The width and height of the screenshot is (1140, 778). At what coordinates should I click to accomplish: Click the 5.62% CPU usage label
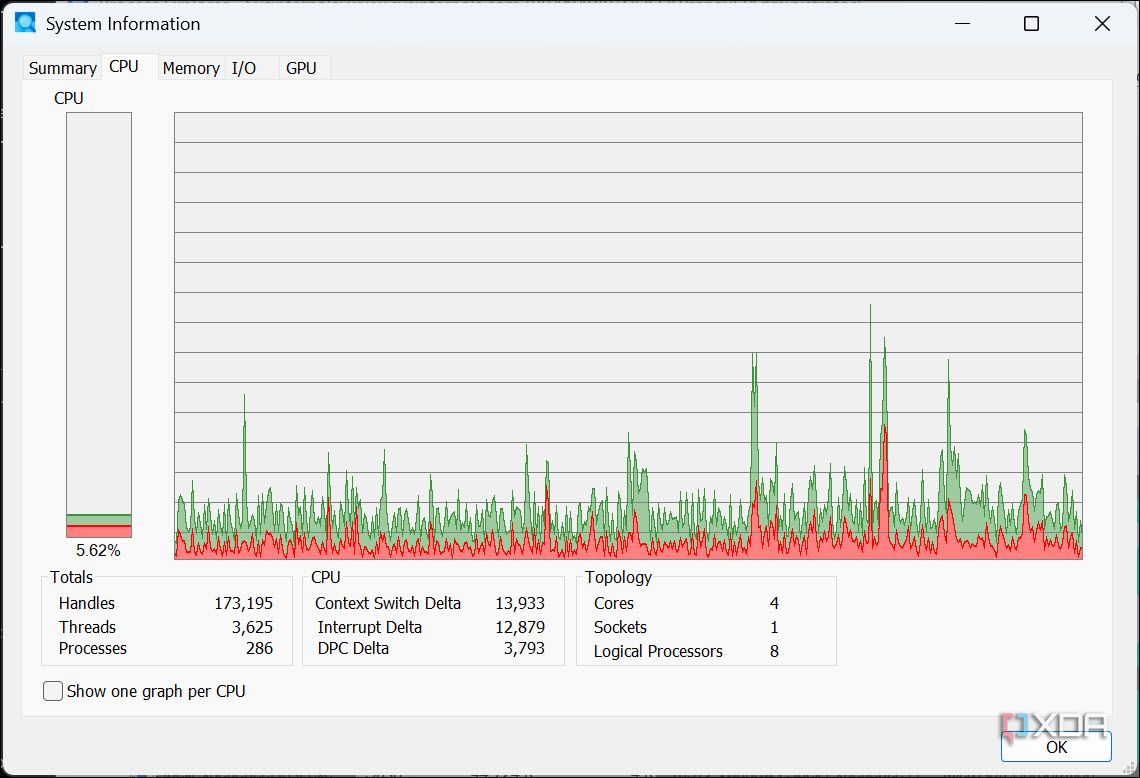(98, 550)
